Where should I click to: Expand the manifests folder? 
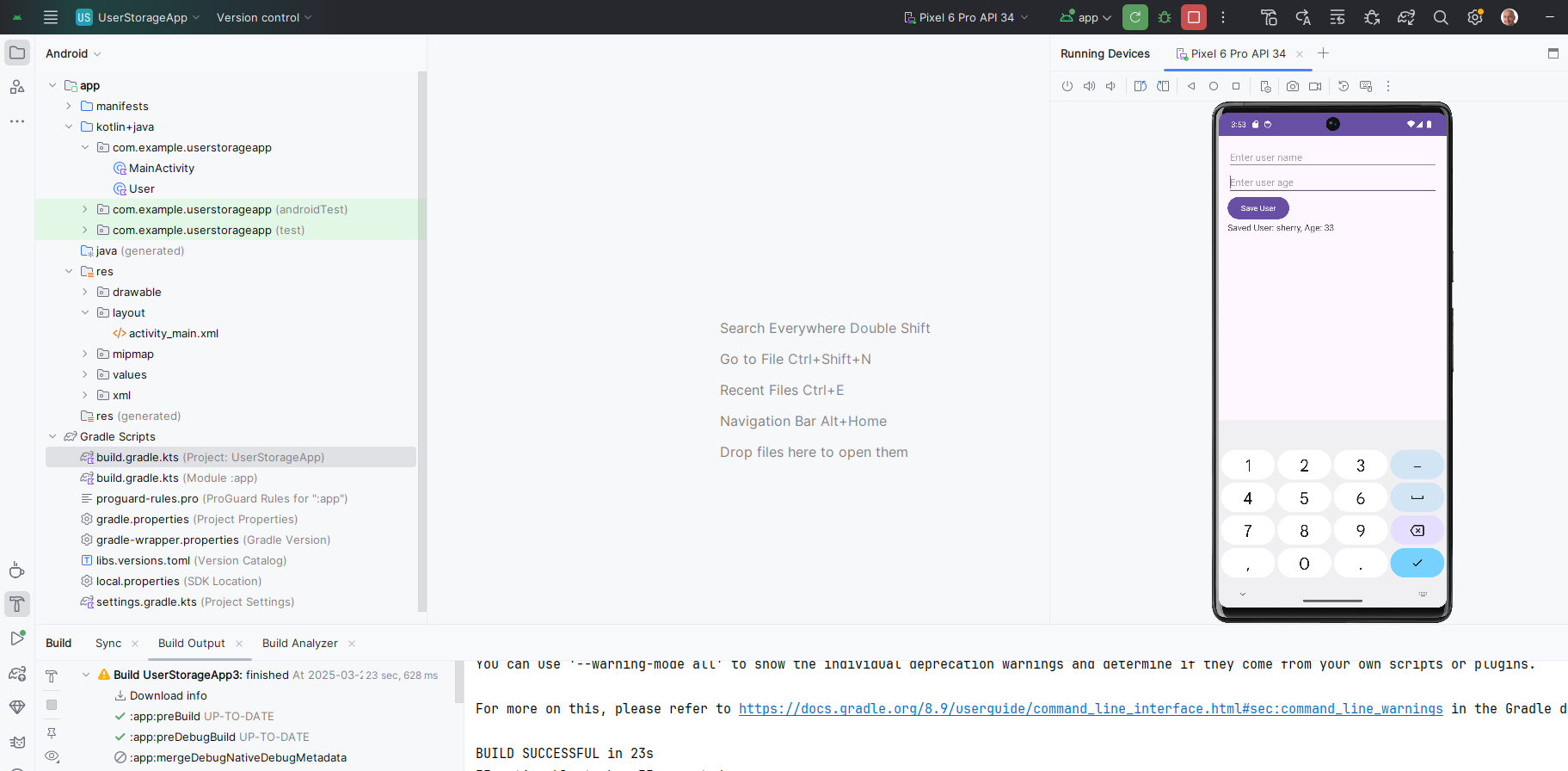click(x=69, y=106)
